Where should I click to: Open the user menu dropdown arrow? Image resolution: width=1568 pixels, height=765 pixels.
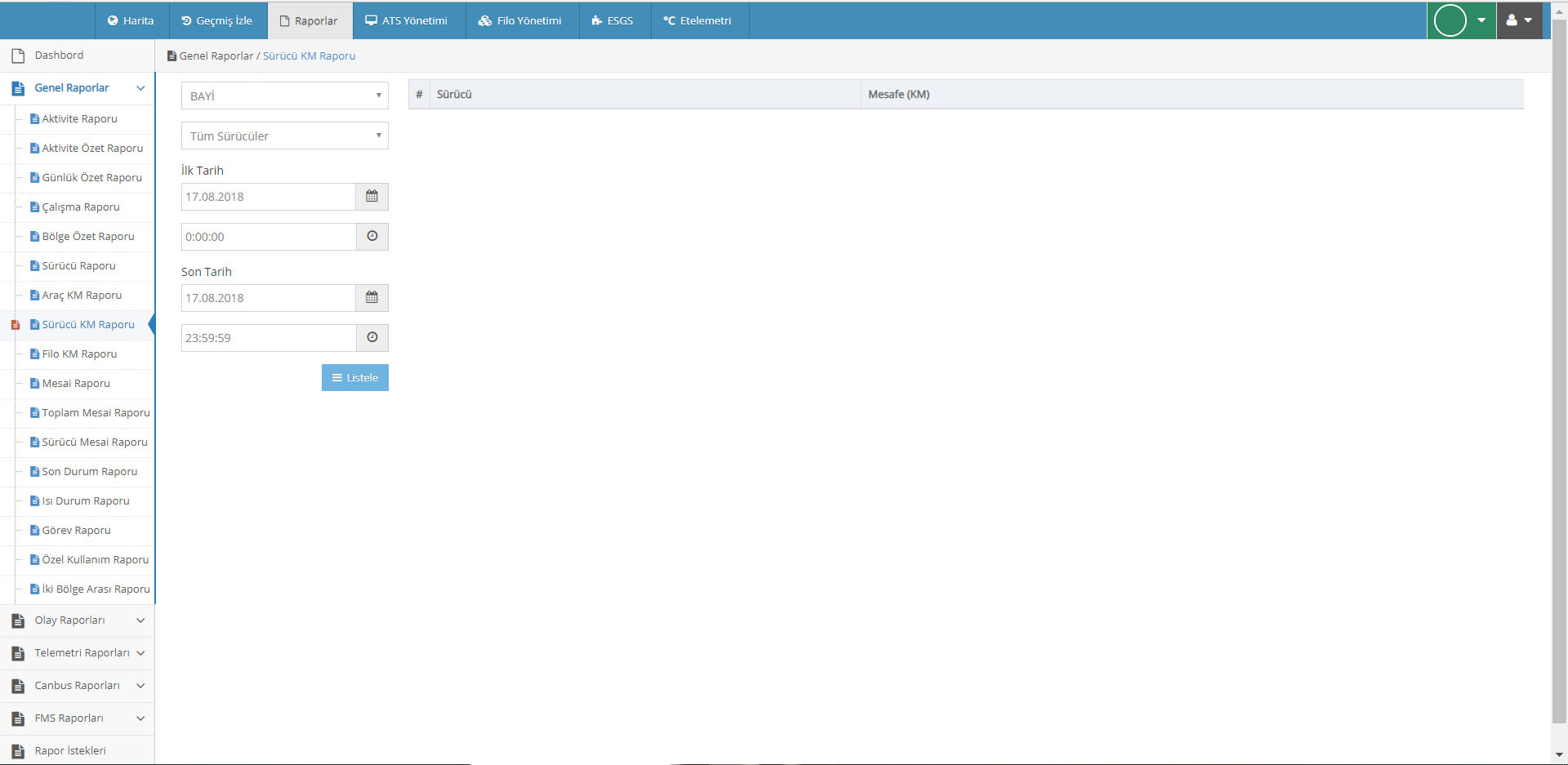coord(1528,20)
